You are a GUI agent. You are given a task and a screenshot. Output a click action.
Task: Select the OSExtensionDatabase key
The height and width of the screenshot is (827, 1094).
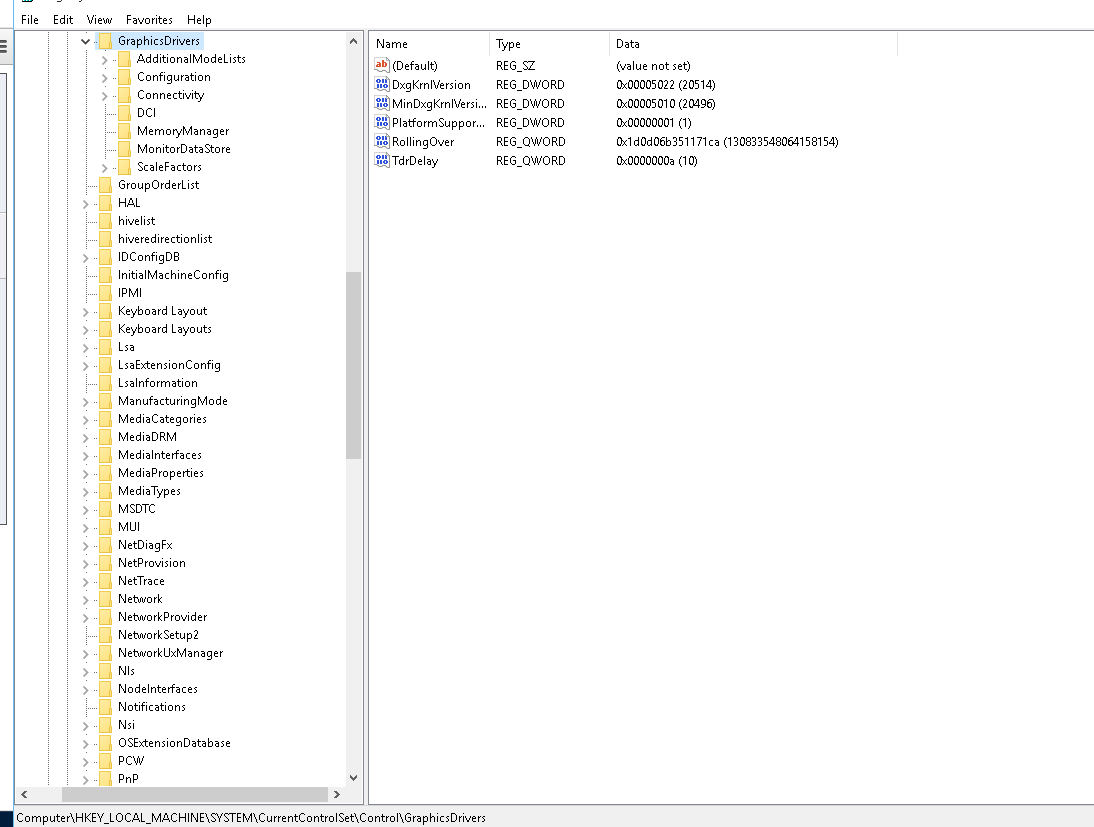coord(174,743)
